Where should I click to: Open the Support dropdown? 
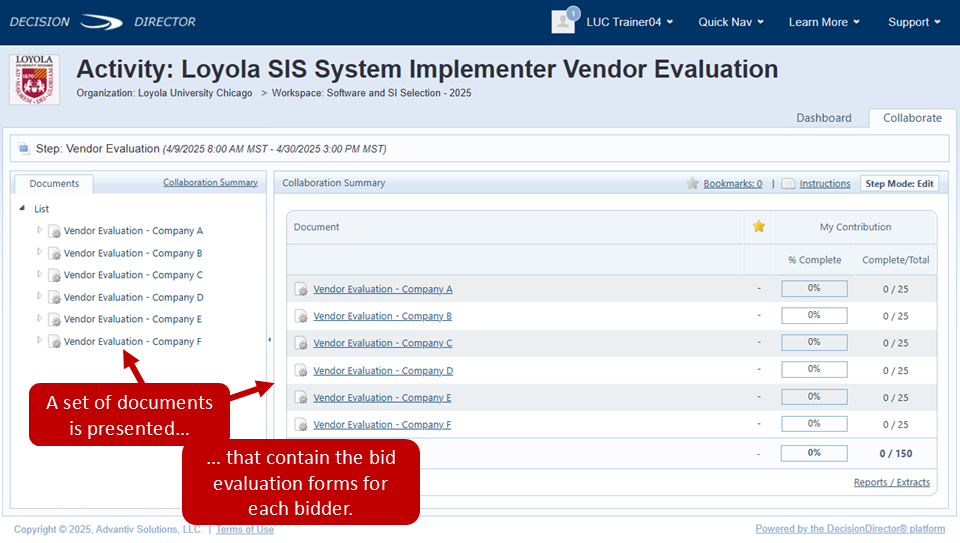(x=914, y=22)
